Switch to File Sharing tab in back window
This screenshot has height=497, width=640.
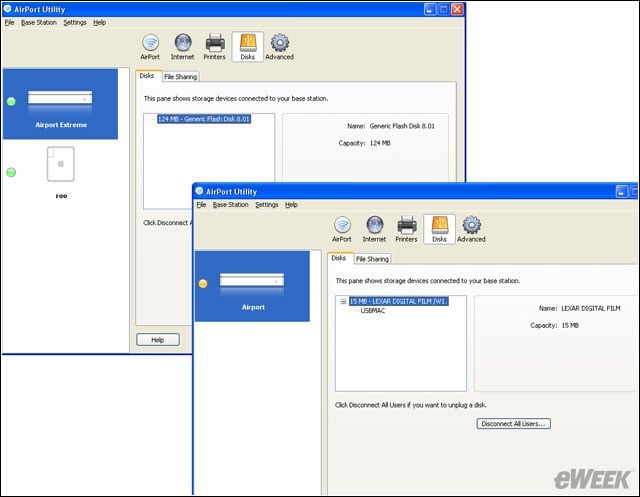click(180, 77)
